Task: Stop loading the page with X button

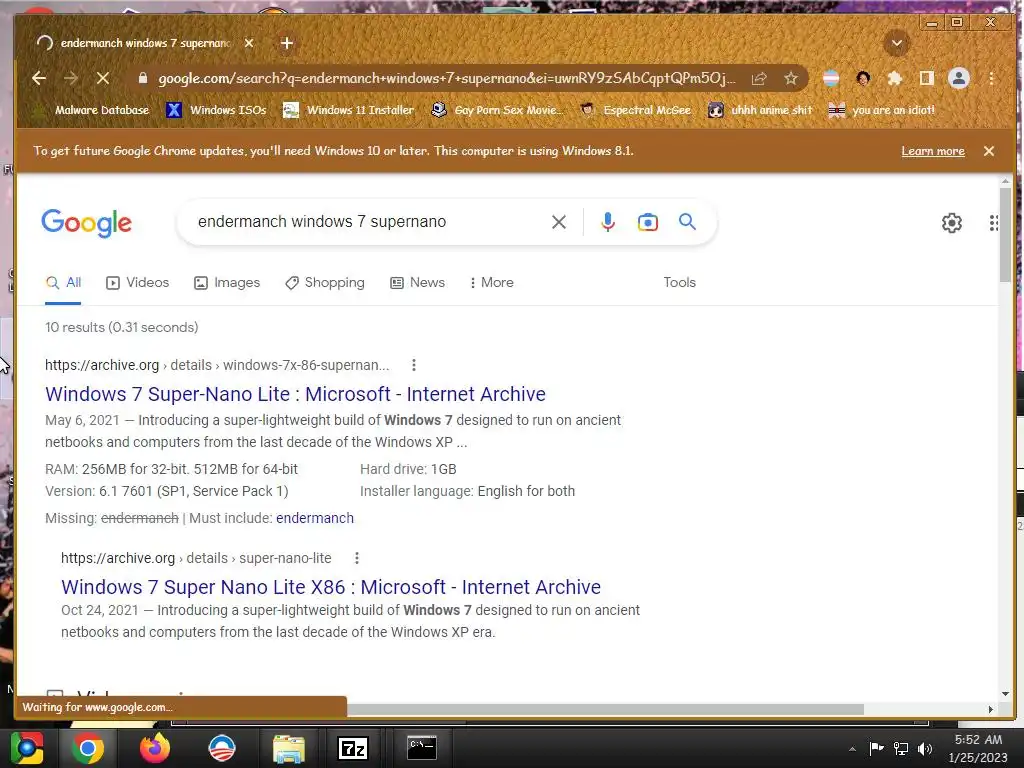Action: [x=103, y=78]
